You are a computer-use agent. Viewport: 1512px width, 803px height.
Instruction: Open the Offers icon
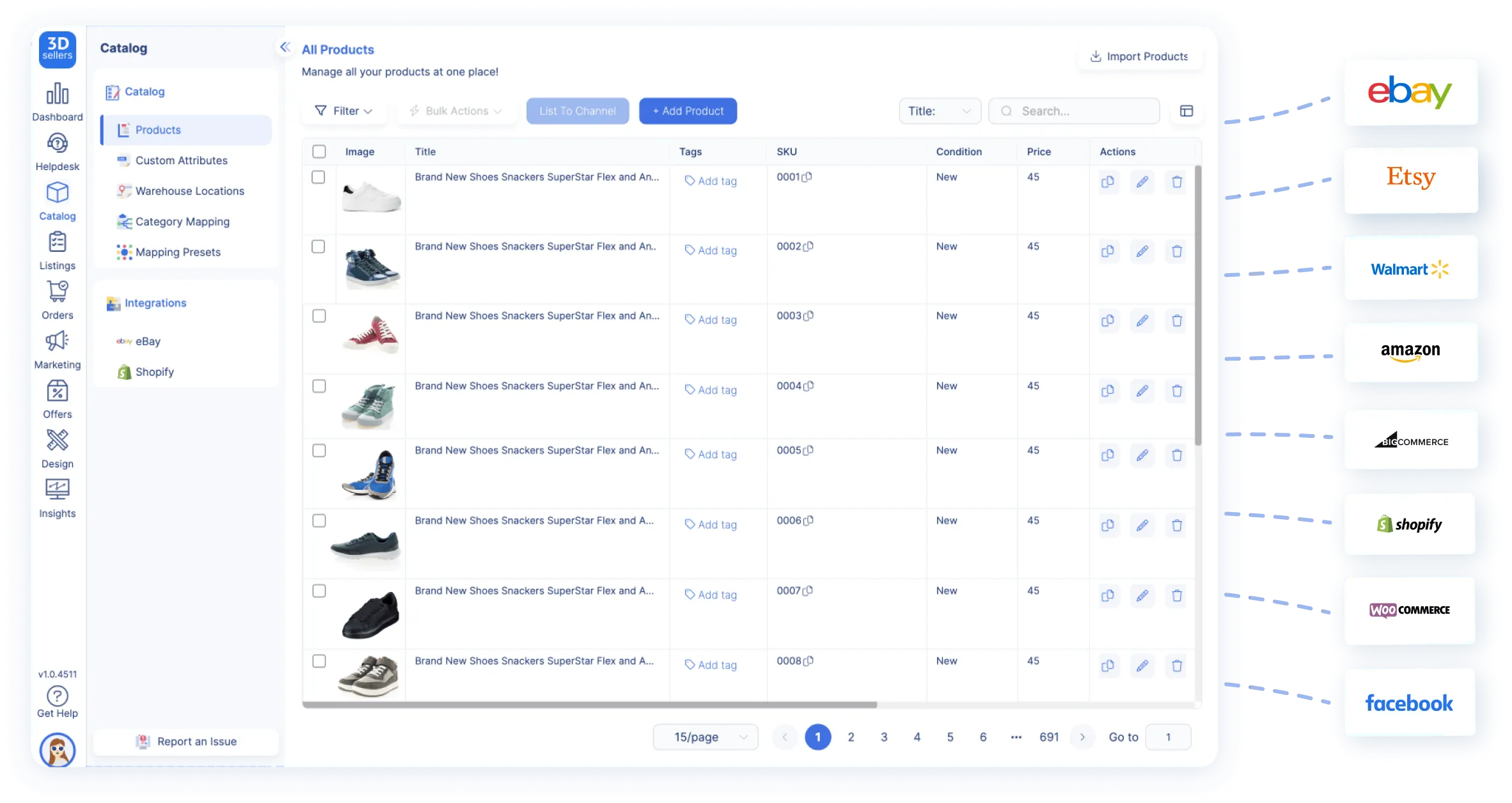57,391
